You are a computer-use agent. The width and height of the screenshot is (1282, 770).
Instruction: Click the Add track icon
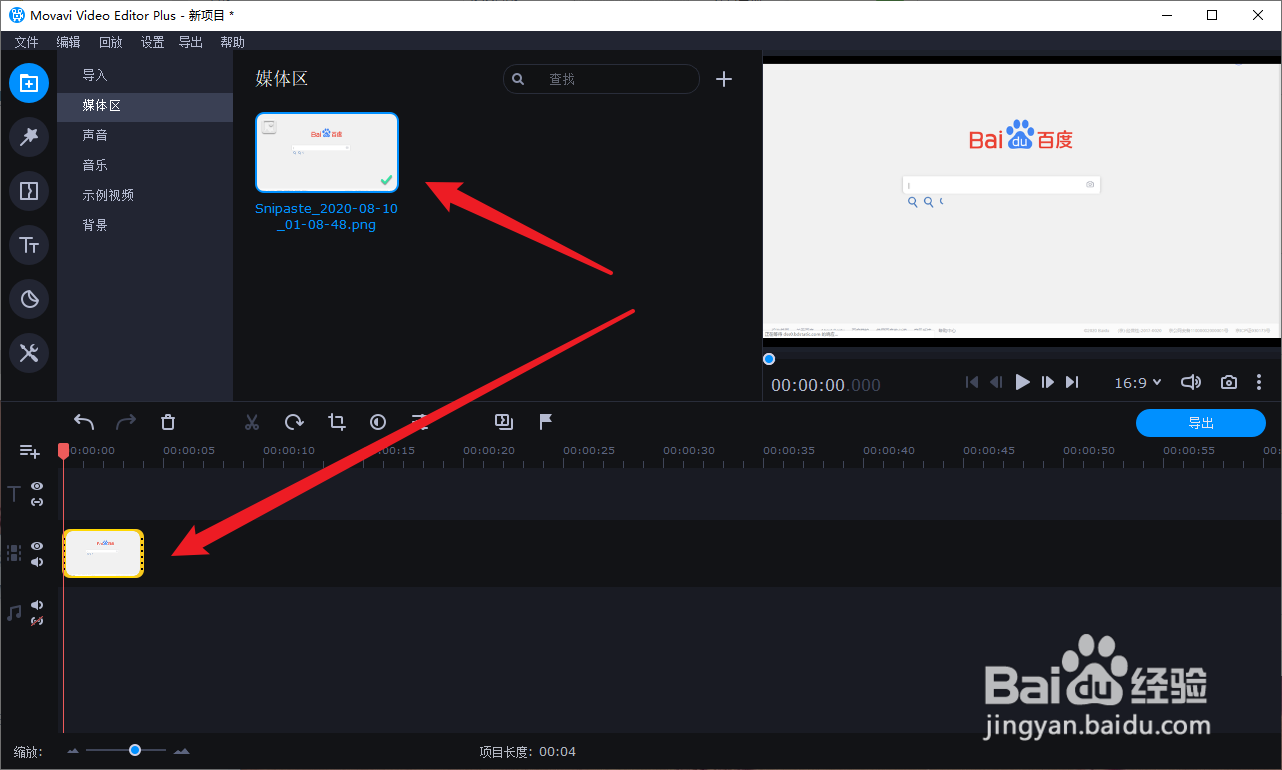pyautogui.click(x=29, y=452)
